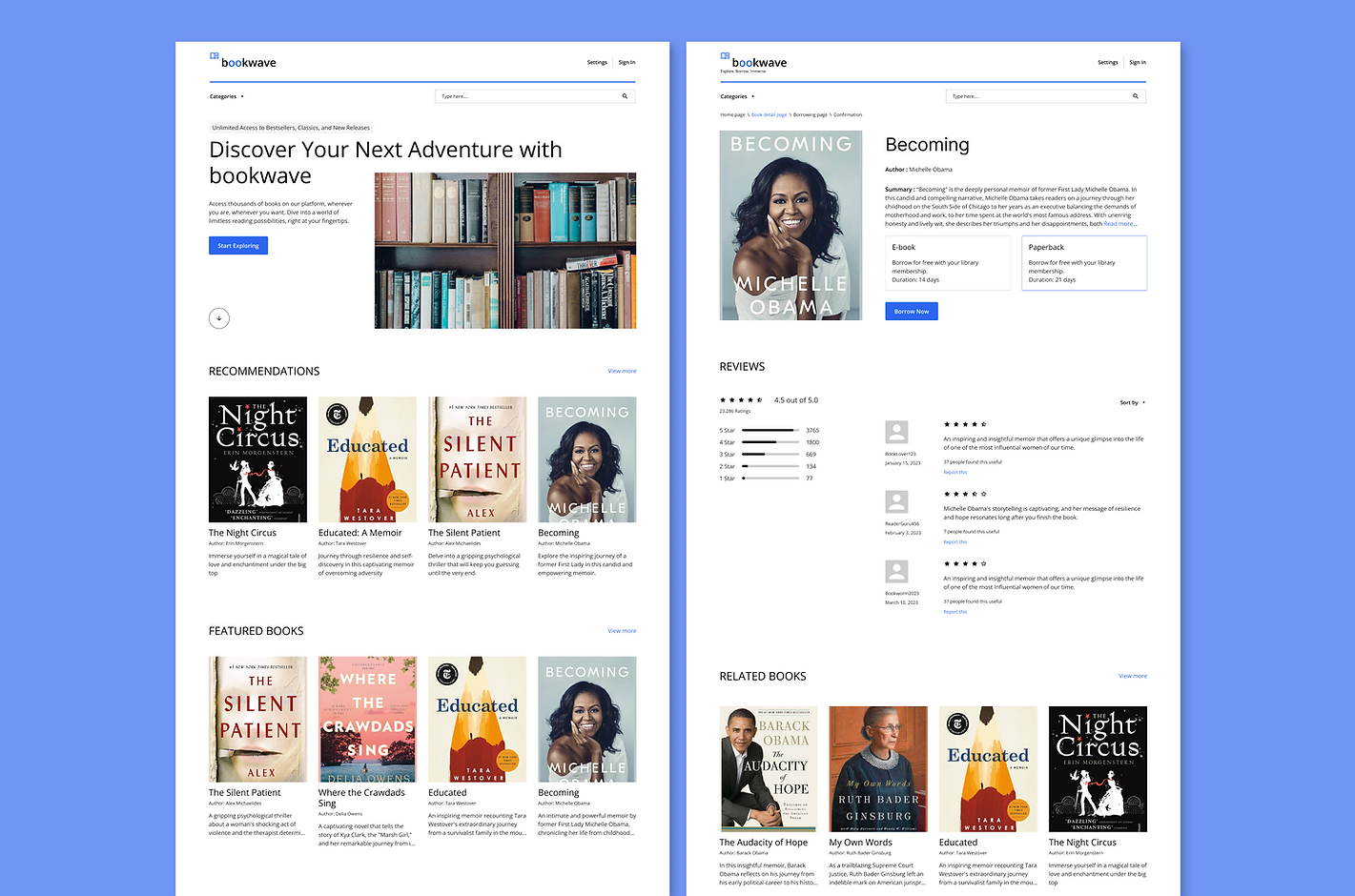This screenshot has width=1355, height=896.
Task: Open Settings on the Becoming detail page
Action: (1107, 62)
